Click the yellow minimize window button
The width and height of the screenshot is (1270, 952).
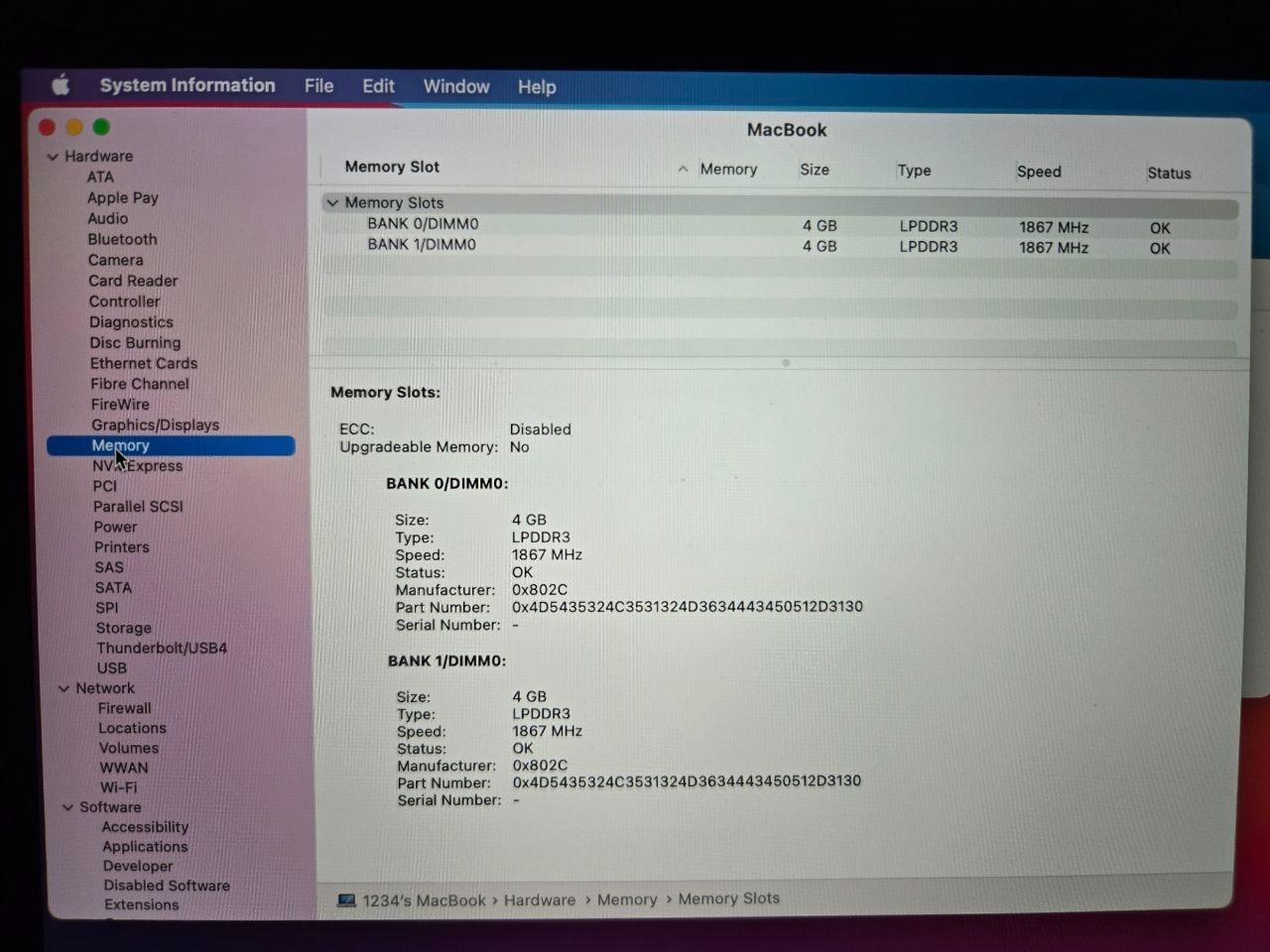[x=74, y=127]
